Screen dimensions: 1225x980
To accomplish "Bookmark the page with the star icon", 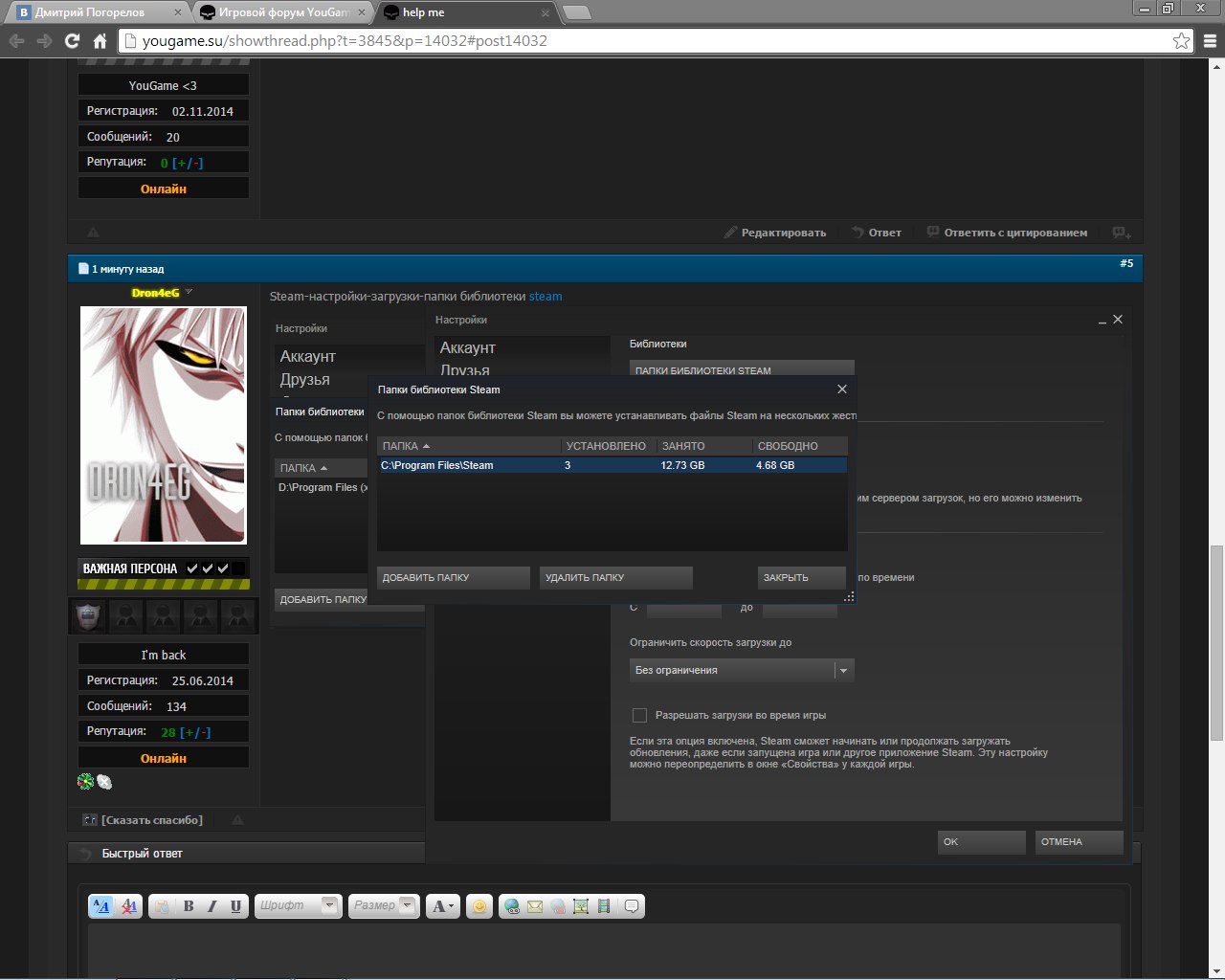I will (1181, 41).
